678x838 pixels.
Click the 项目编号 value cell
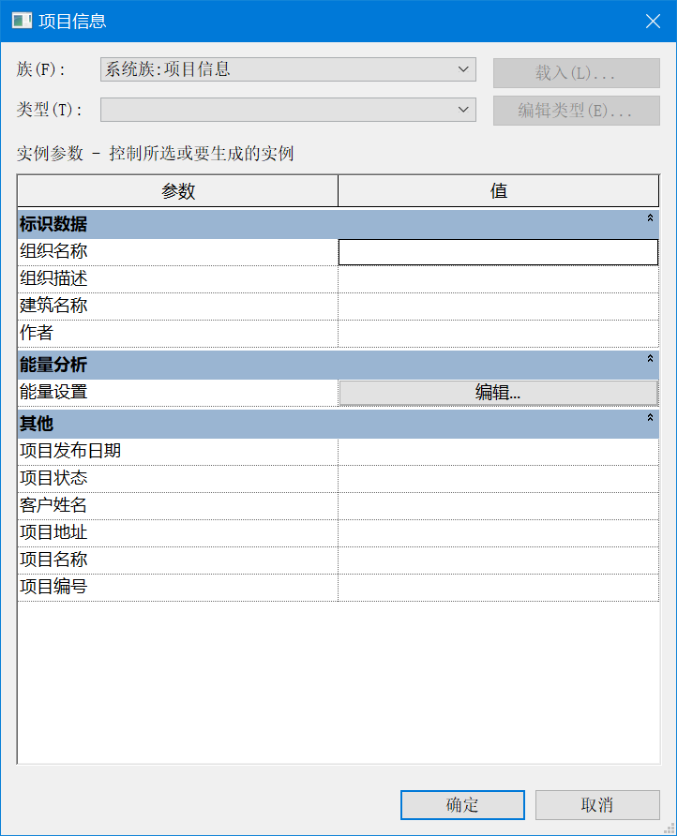498,588
